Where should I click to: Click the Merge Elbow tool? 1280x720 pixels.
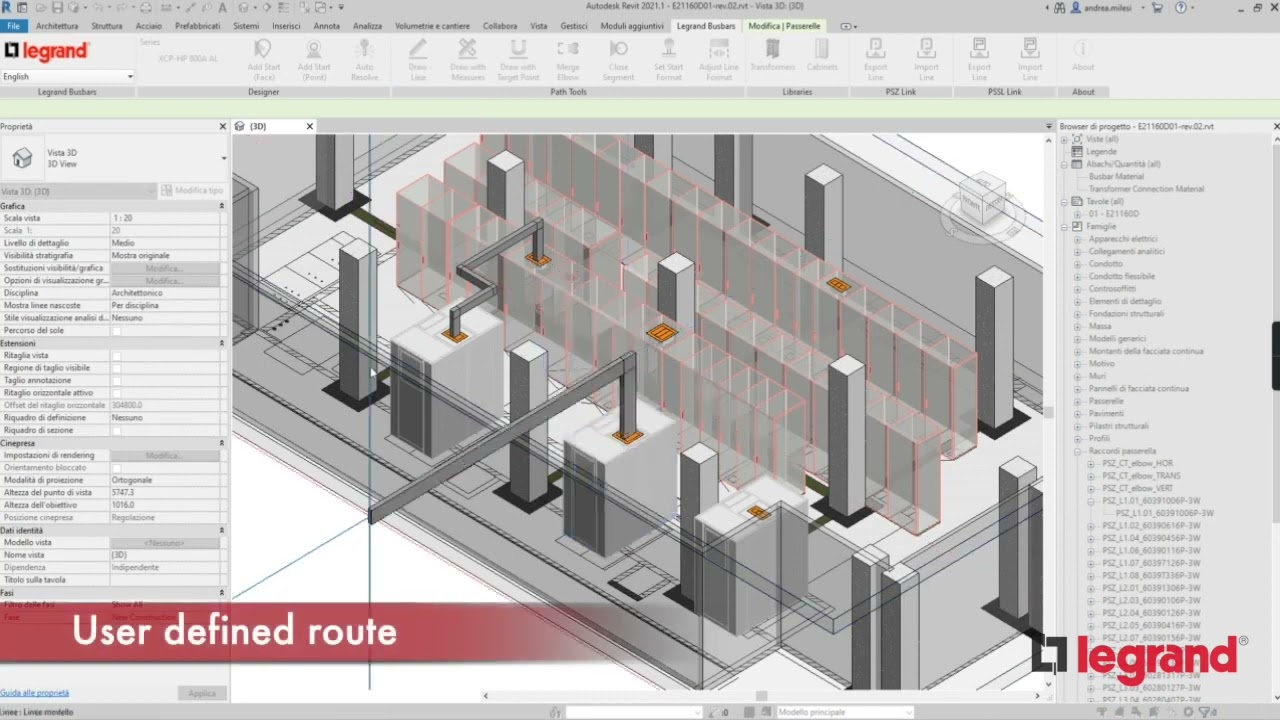point(568,59)
